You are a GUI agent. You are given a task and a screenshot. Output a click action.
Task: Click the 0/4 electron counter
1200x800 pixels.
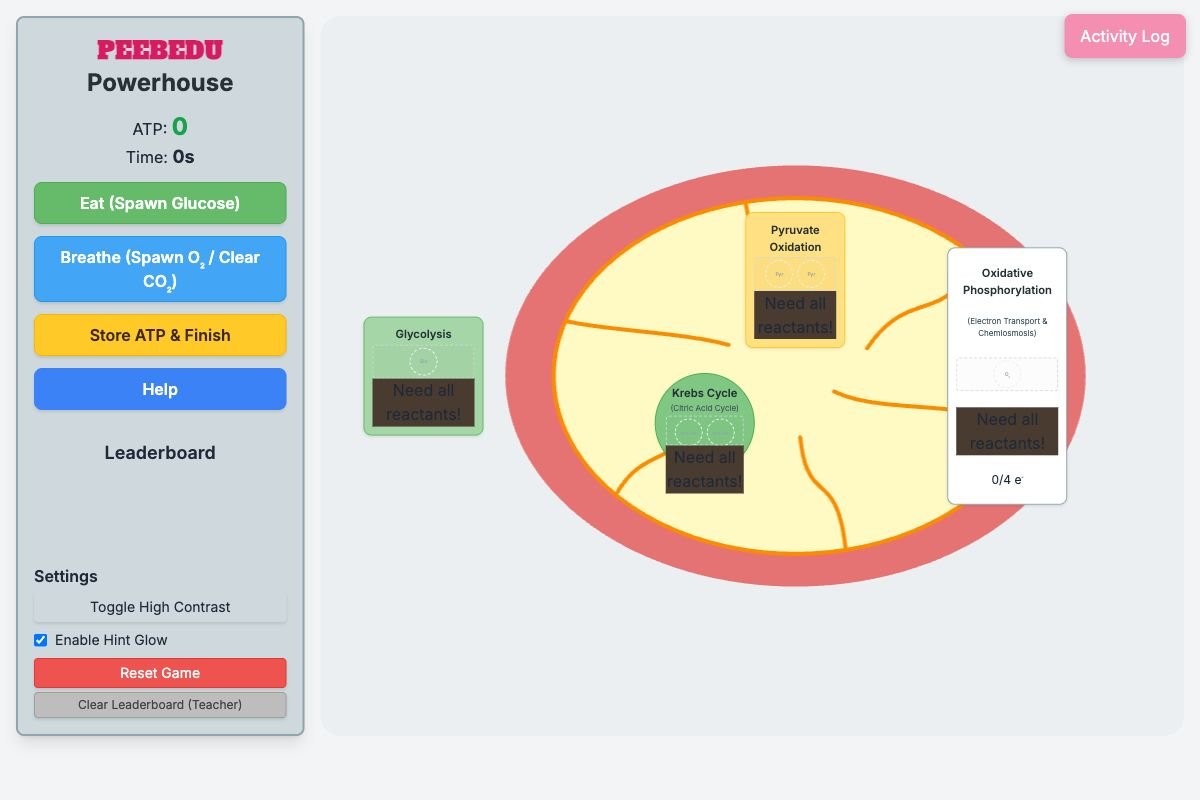(1007, 480)
